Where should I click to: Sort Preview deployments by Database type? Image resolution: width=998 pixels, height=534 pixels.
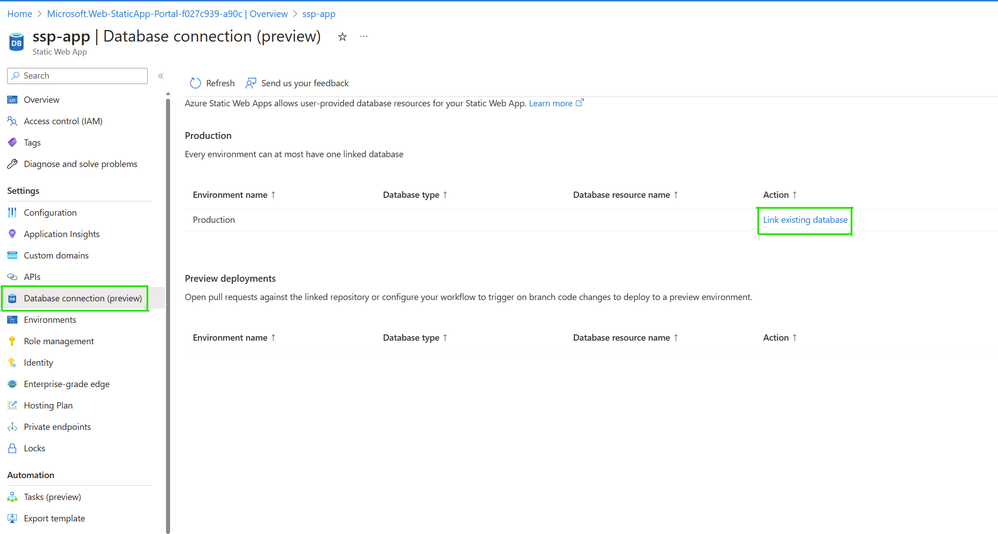[x=415, y=338]
